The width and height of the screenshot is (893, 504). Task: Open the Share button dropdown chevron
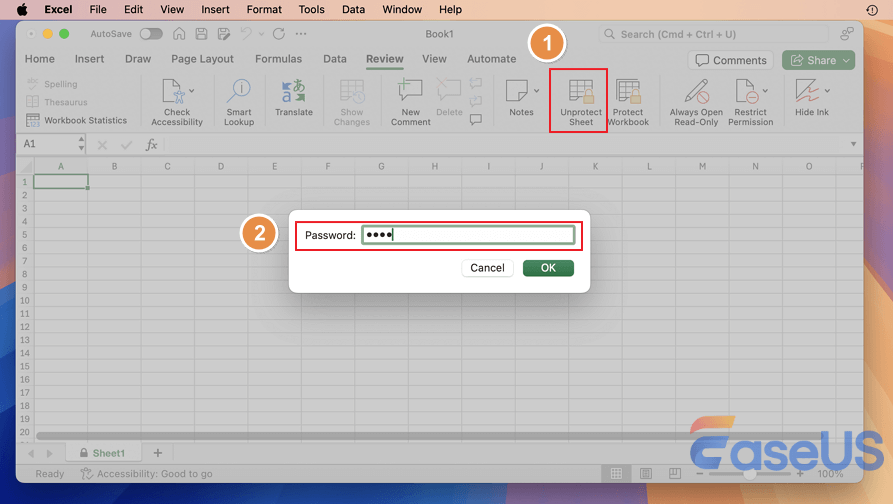point(846,60)
